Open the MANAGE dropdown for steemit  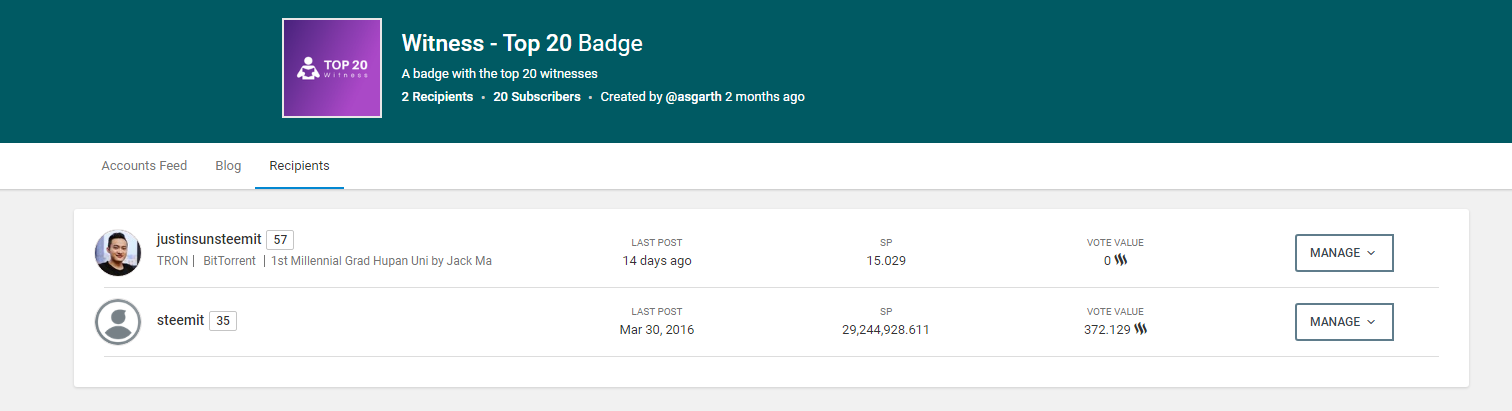click(x=1343, y=322)
